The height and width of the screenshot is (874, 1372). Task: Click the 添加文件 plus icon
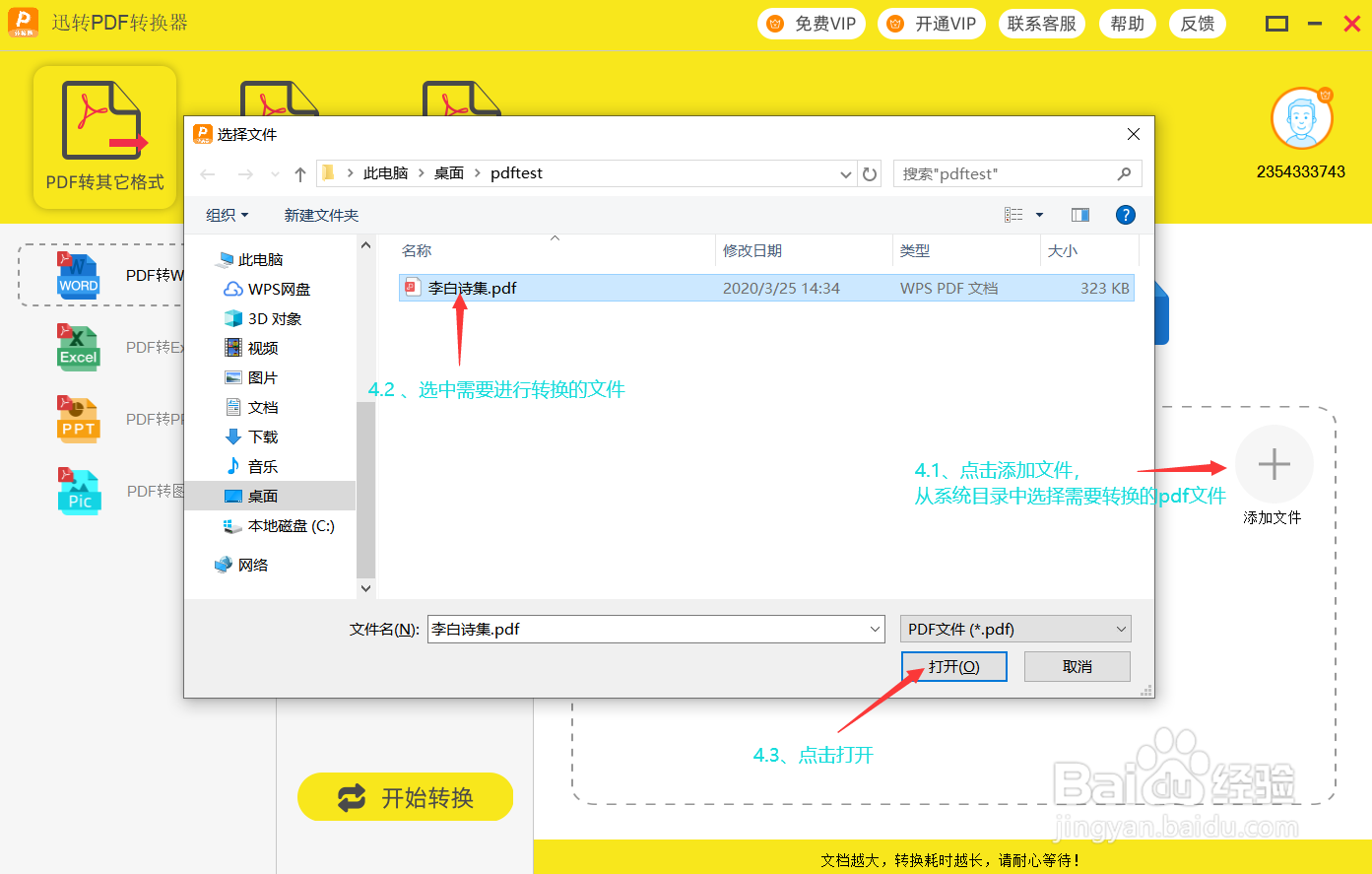click(1274, 464)
